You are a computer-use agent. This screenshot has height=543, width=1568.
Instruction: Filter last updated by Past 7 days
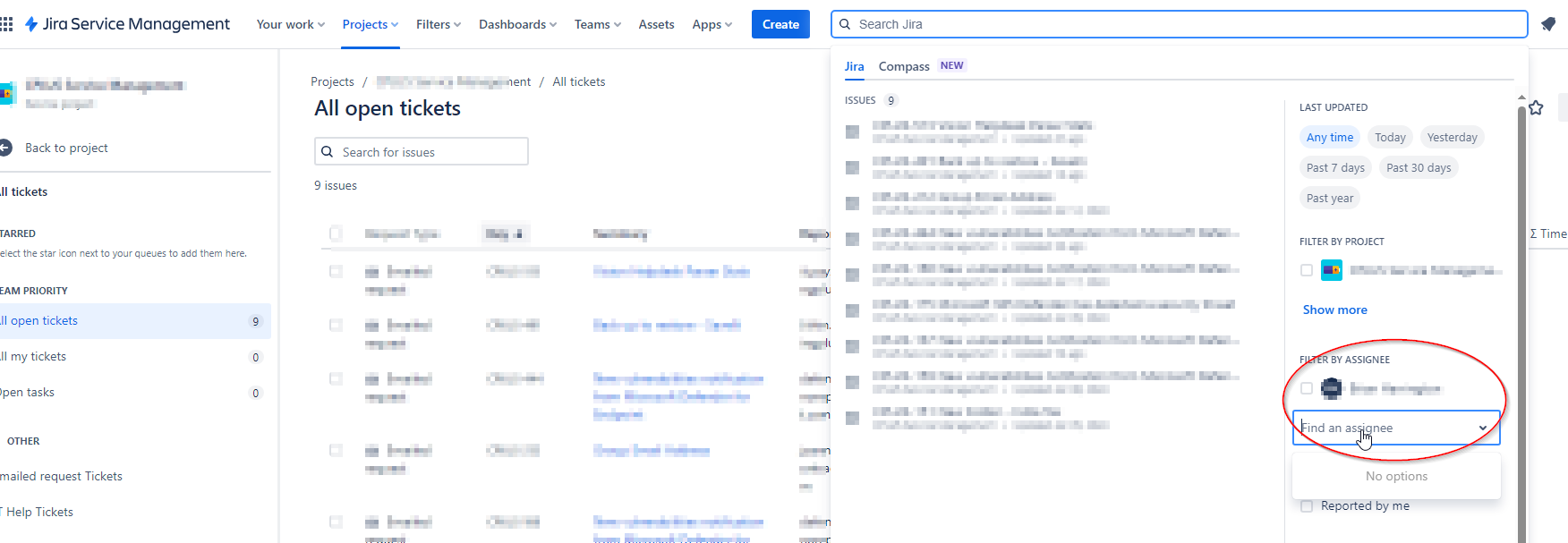tap(1335, 167)
